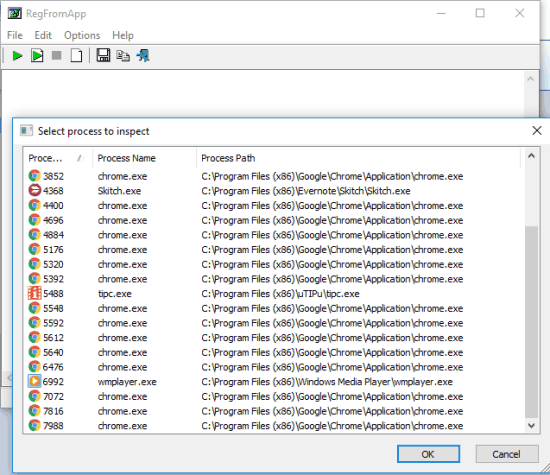The width and height of the screenshot is (550, 475).
Task: Click the wmplayer icon in row 6992
Action: pos(34,381)
